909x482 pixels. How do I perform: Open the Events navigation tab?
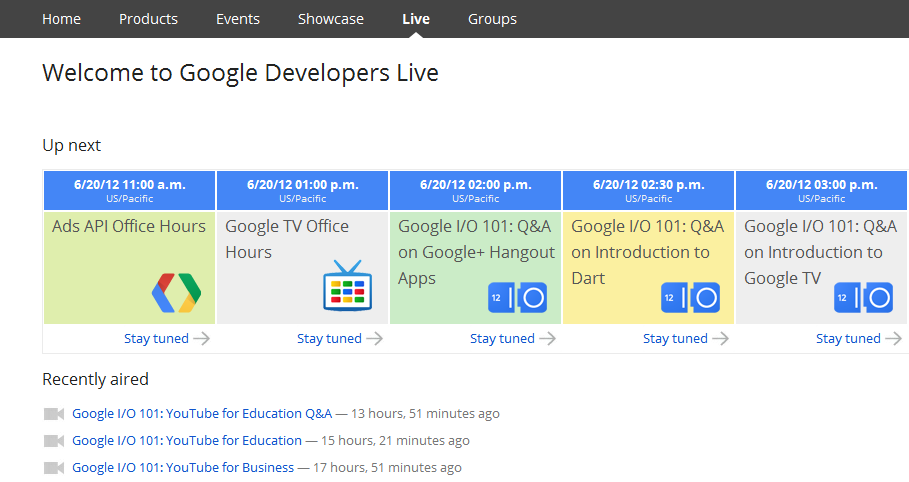pyautogui.click(x=238, y=19)
